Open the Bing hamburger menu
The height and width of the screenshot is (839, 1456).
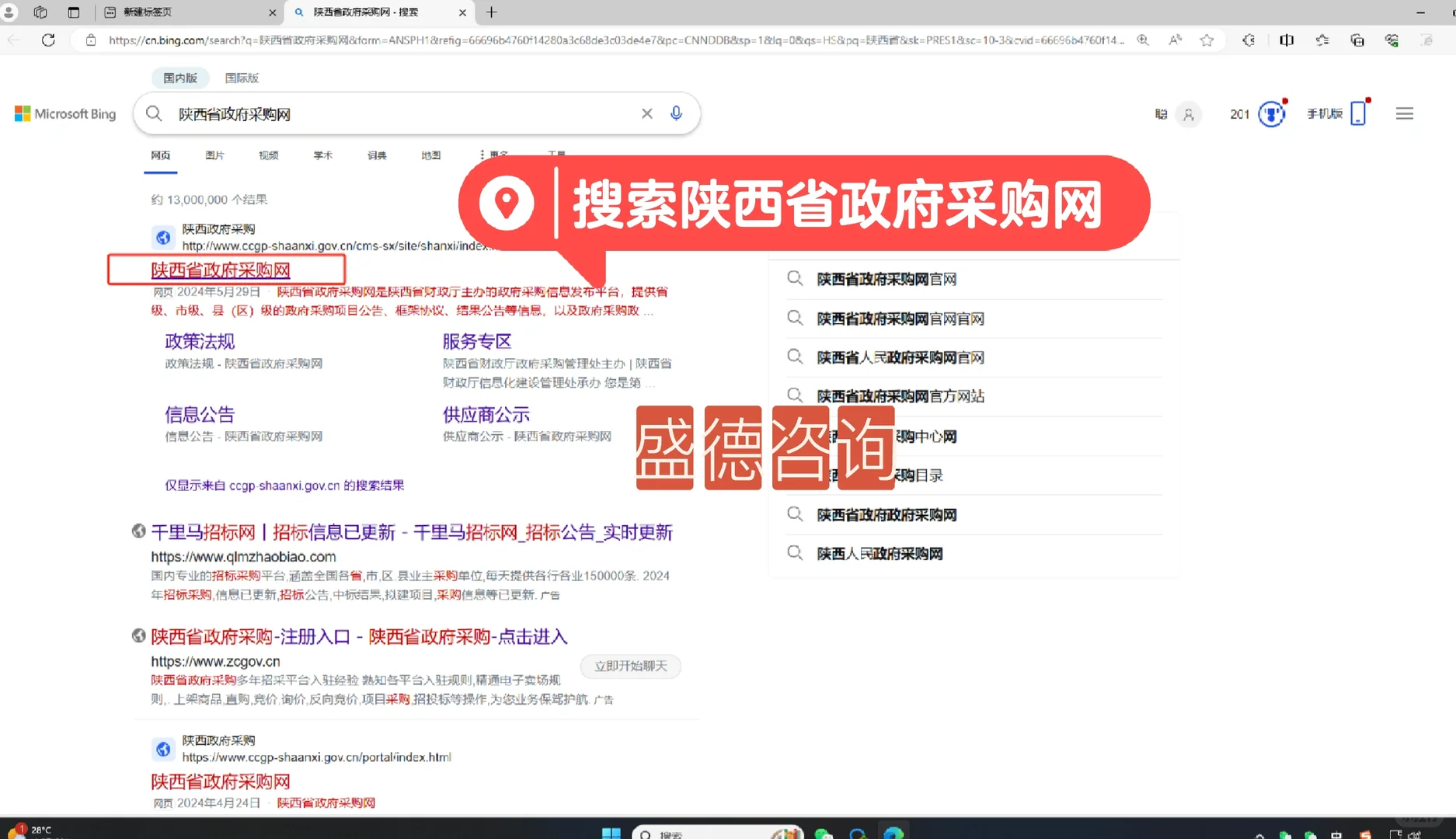[1404, 113]
